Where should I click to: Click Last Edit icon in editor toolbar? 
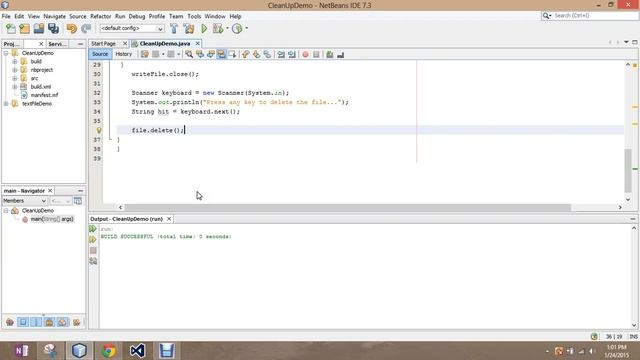point(144,54)
